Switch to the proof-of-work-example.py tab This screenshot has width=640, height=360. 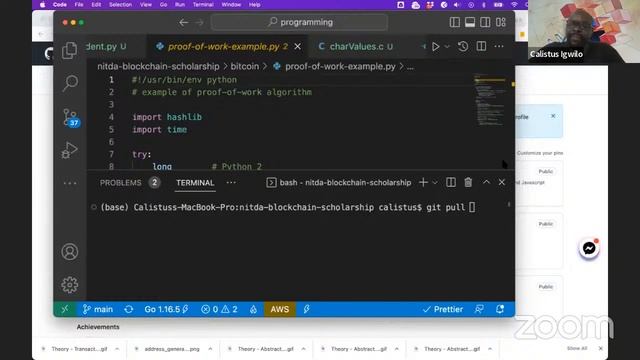tap(227, 47)
